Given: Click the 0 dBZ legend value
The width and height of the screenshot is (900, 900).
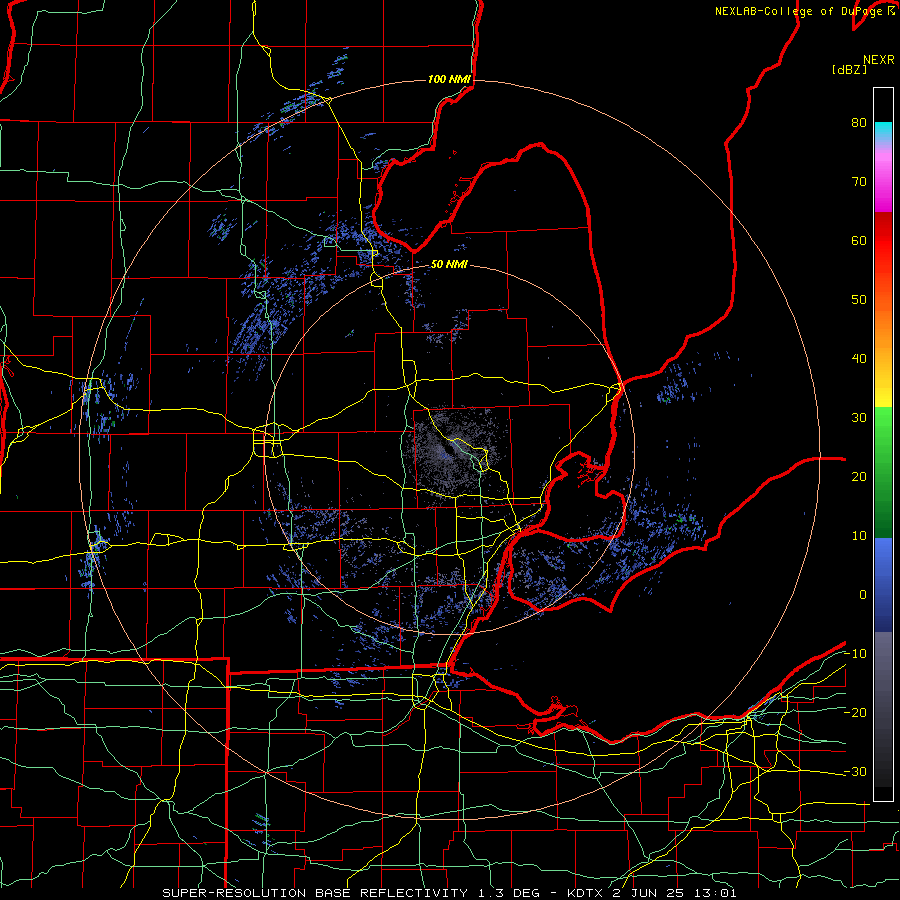Looking at the screenshot, I should 863,595.
